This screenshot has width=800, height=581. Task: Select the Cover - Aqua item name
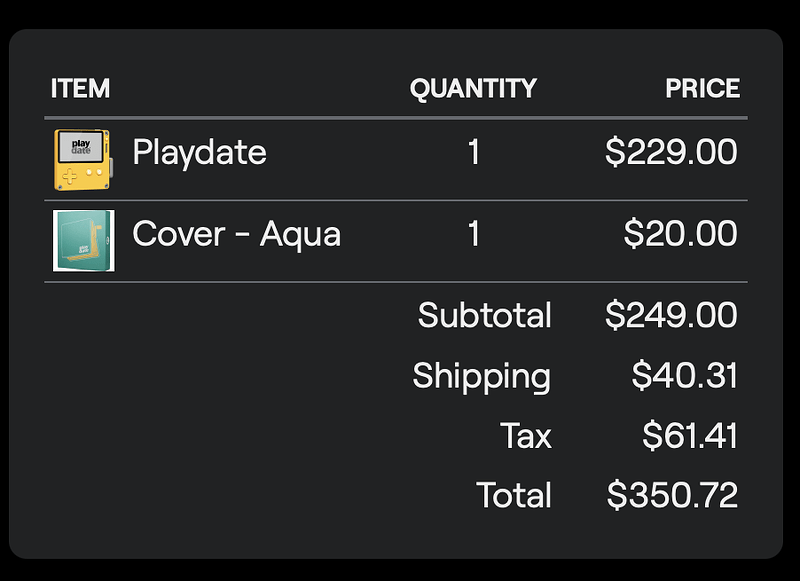point(236,234)
